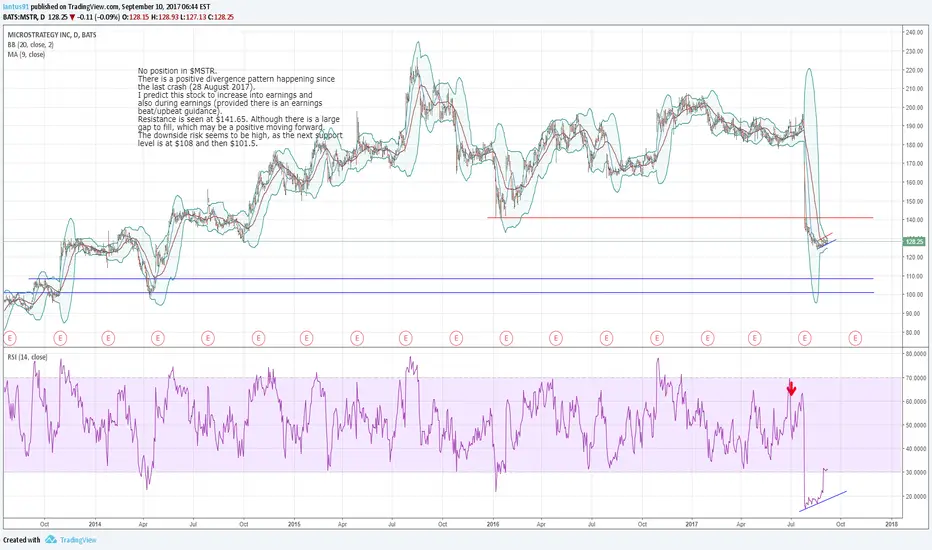
Task: Select the lower blue support line near 101
Action: [439, 292]
